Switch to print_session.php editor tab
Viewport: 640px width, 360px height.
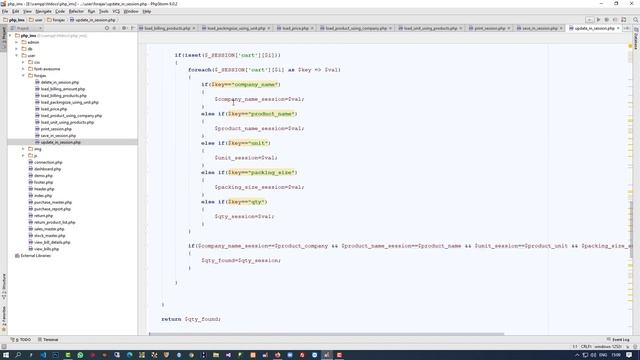click(x=489, y=28)
